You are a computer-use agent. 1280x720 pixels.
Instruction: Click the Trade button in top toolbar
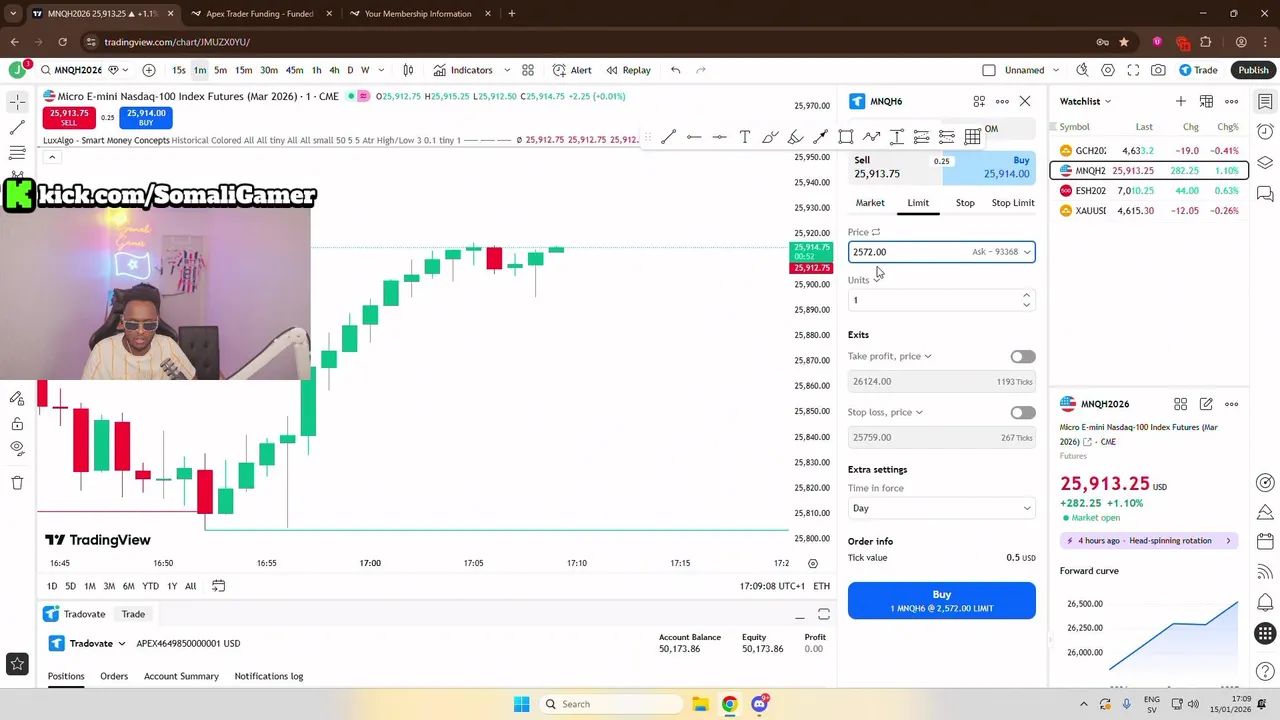click(x=1198, y=70)
